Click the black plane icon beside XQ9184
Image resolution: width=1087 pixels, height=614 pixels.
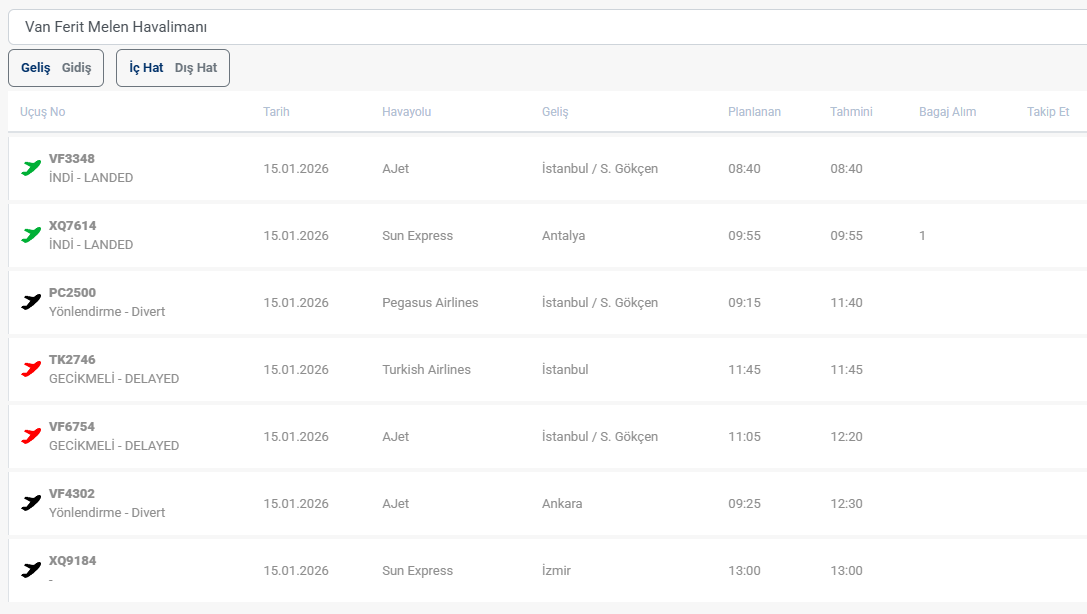click(x=31, y=570)
